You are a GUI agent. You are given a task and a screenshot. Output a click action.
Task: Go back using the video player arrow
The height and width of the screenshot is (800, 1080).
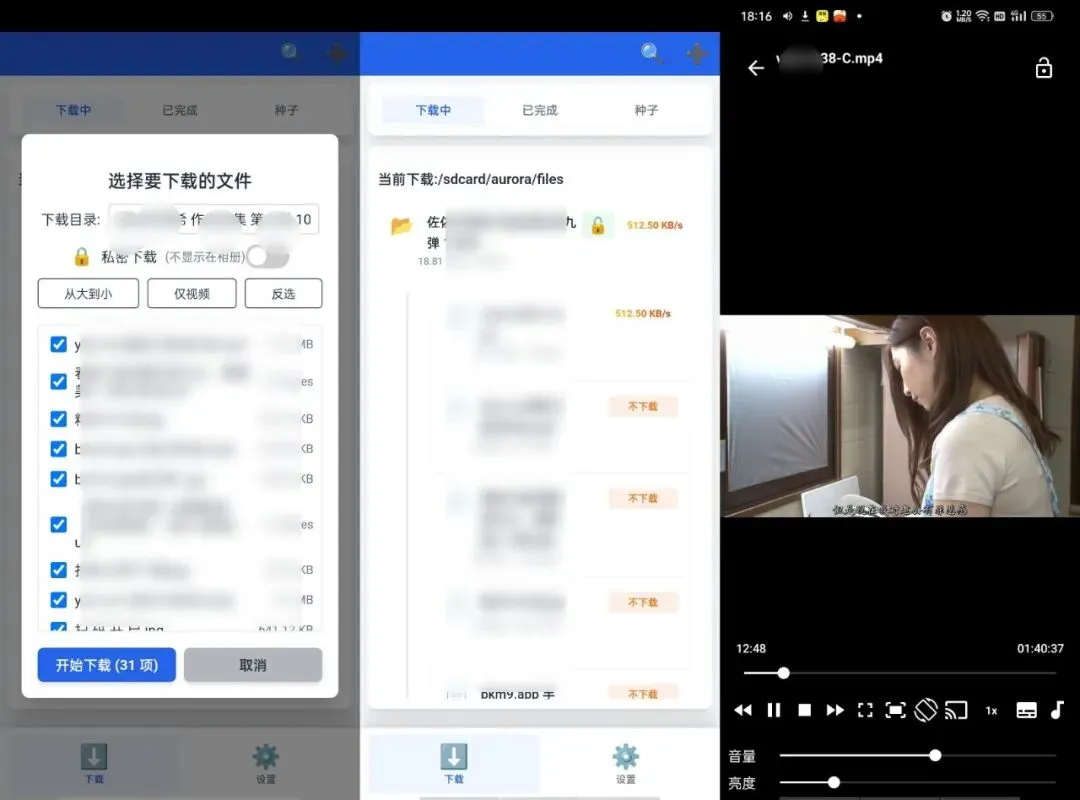click(756, 68)
